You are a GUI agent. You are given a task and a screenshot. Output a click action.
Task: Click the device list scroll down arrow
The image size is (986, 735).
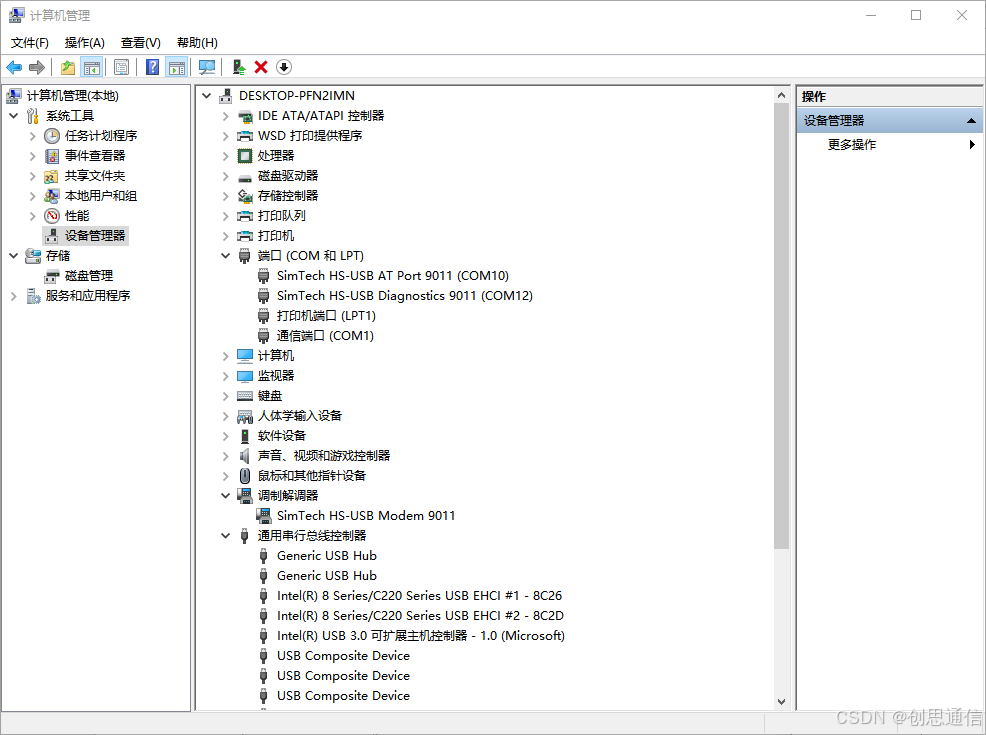tap(781, 702)
